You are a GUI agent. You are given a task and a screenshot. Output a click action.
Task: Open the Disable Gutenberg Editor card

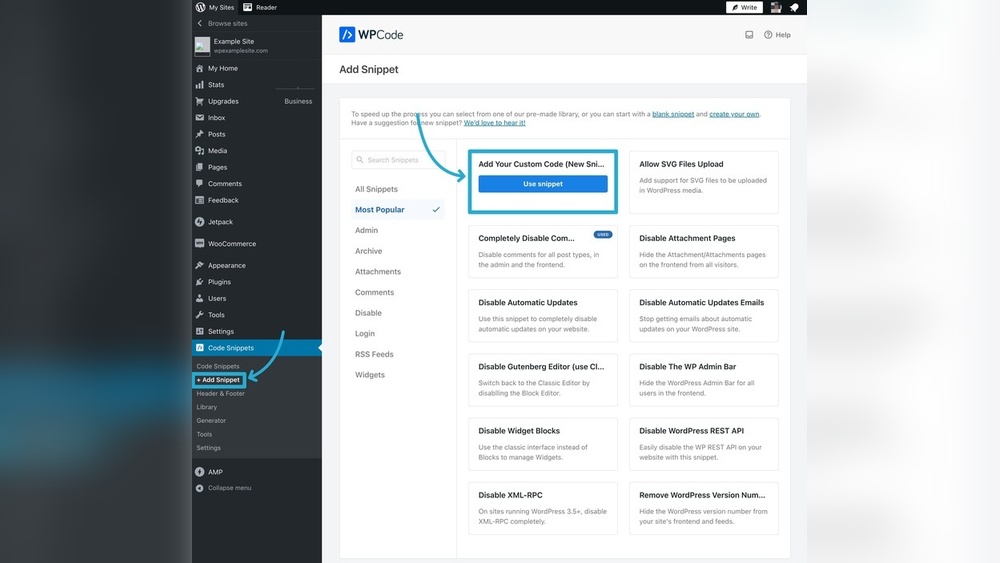(543, 380)
